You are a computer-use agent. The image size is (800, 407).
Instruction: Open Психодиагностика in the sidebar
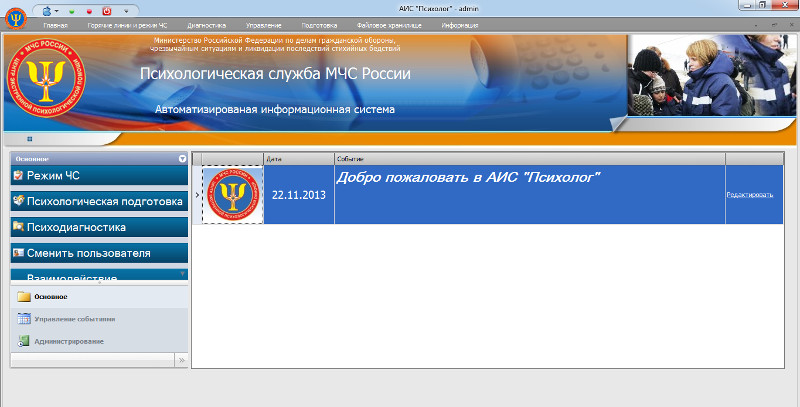pyautogui.click(x=99, y=227)
